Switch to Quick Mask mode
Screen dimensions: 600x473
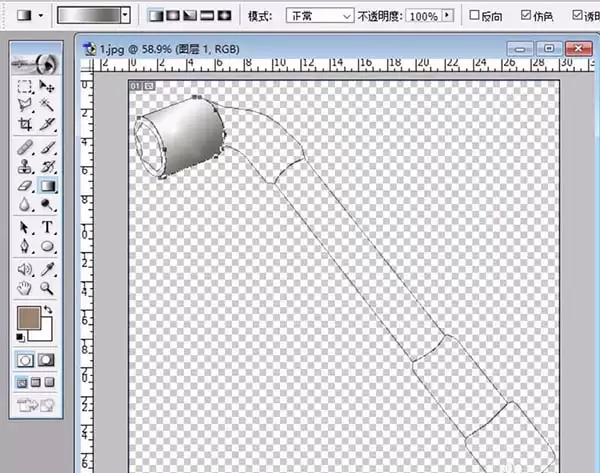(x=46, y=360)
